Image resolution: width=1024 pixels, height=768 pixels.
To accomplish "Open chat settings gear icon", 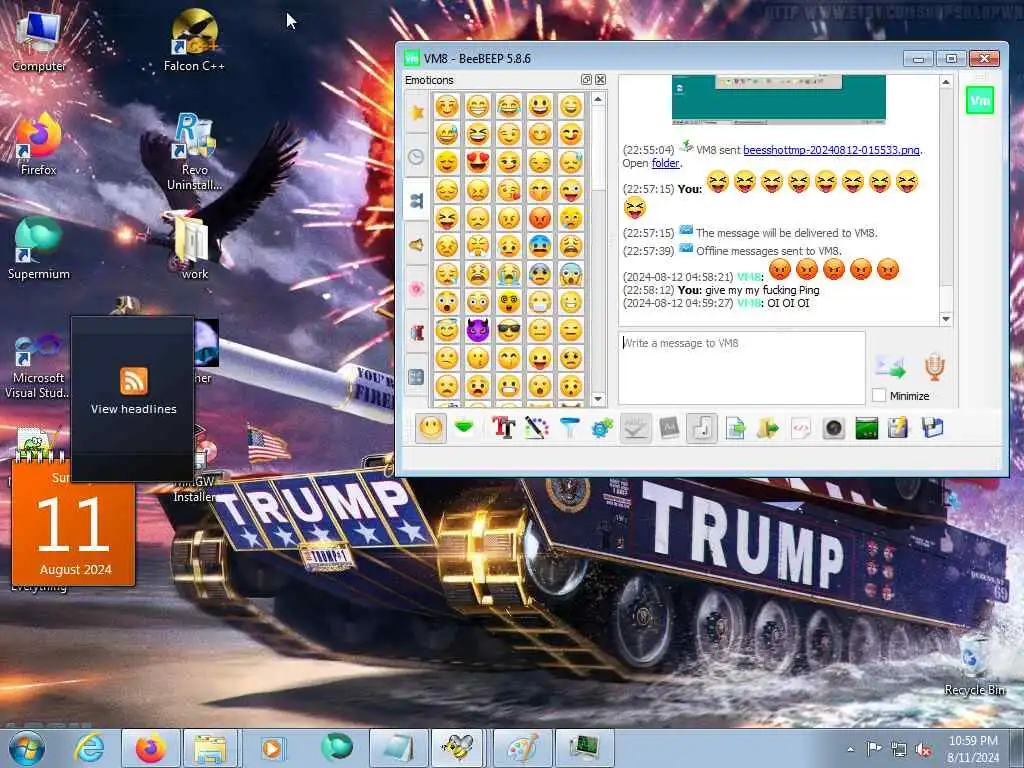I will tap(602, 428).
